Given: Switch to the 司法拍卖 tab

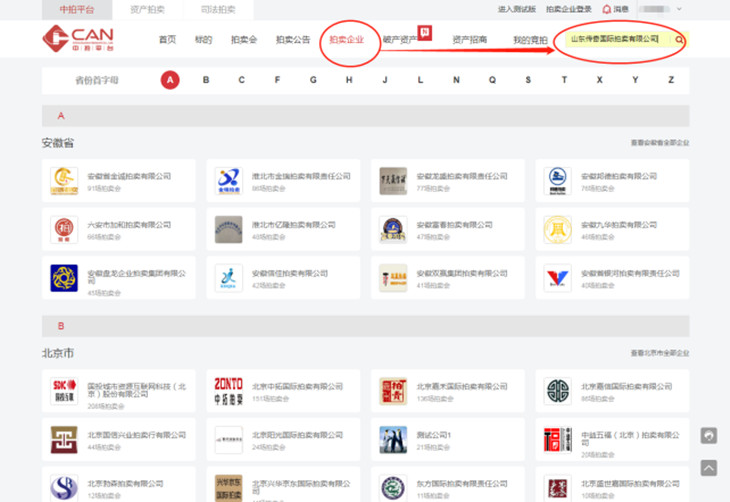Looking at the screenshot, I should 218,9.
